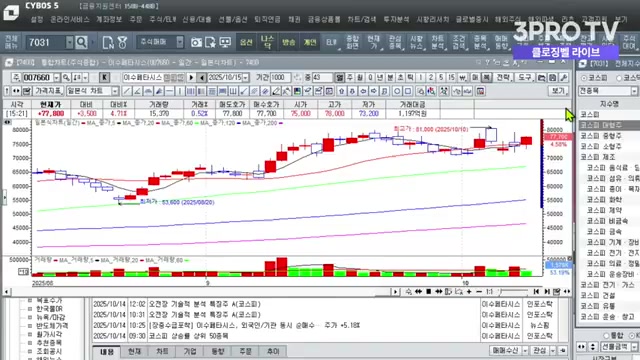Open the 계좌정보 menu
Screen dimensions: 640x360
(109, 19)
